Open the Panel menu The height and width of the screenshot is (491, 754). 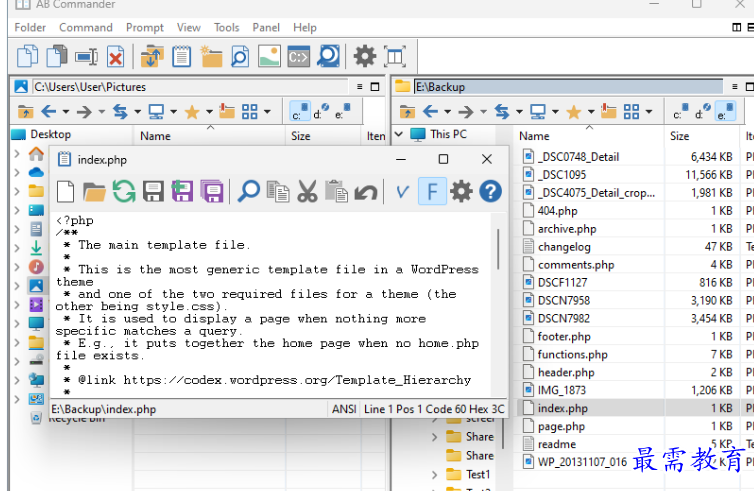pyautogui.click(x=266, y=27)
